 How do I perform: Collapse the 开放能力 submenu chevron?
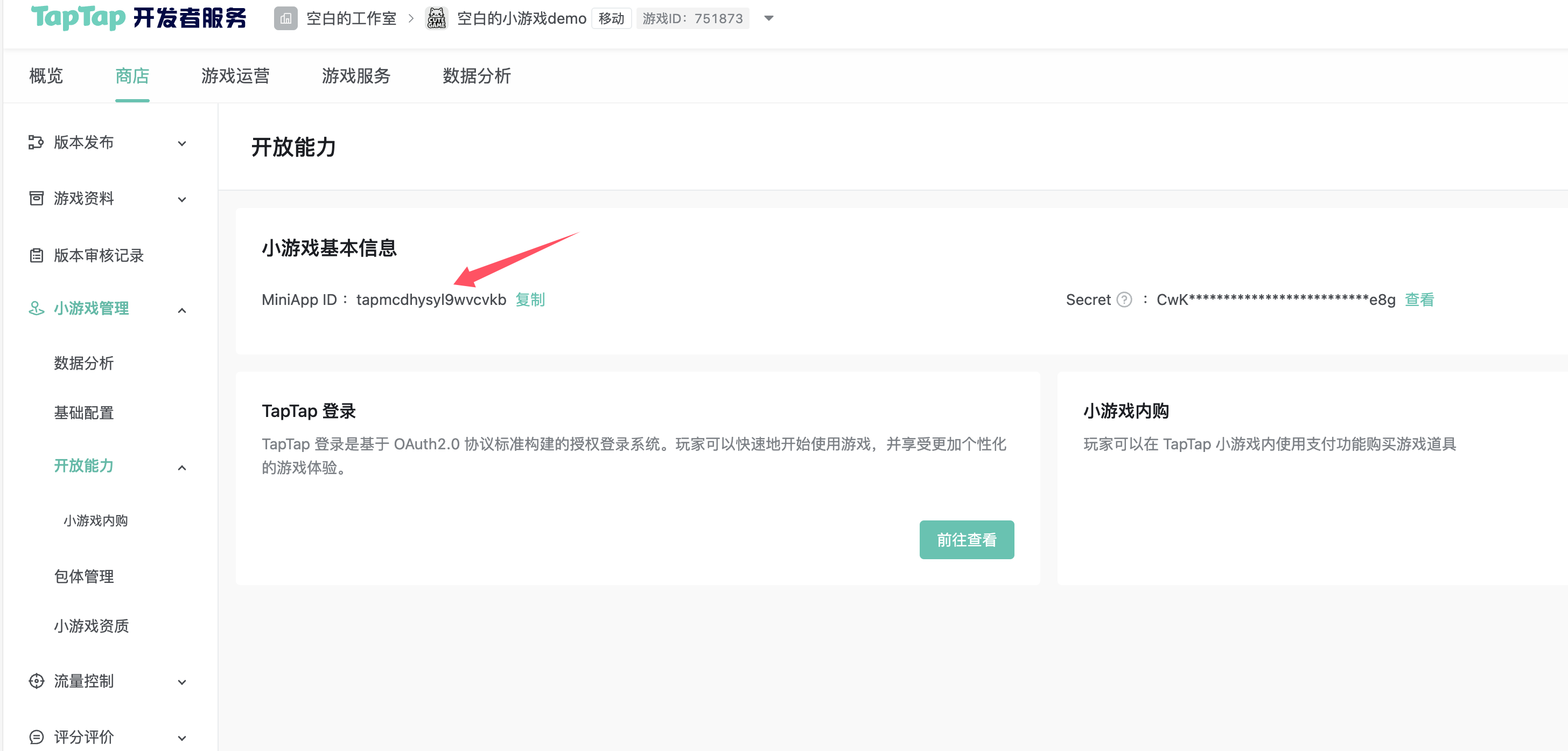pyautogui.click(x=182, y=468)
